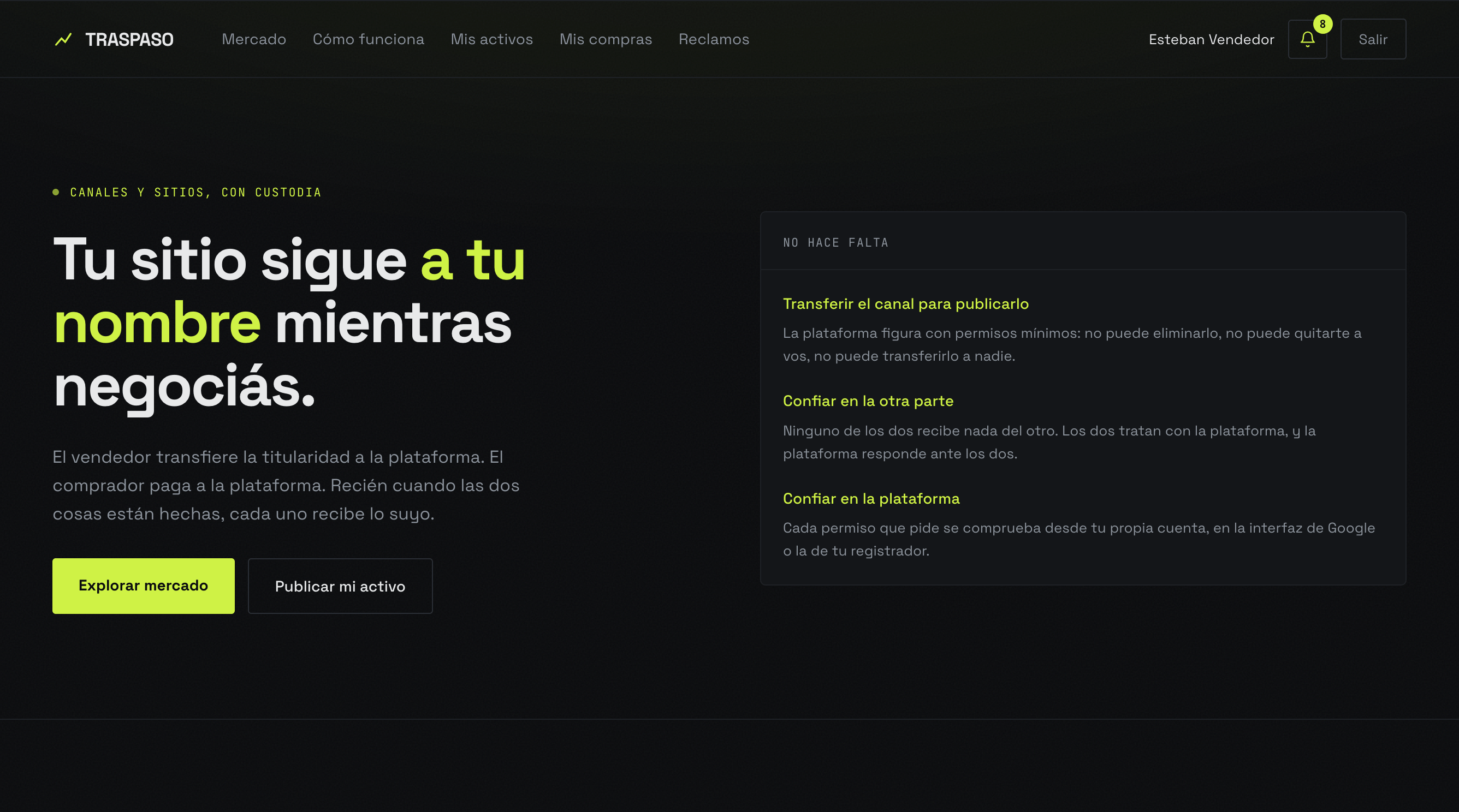
Task: Click the Explorar mercado button
Action: click(143, 586)
